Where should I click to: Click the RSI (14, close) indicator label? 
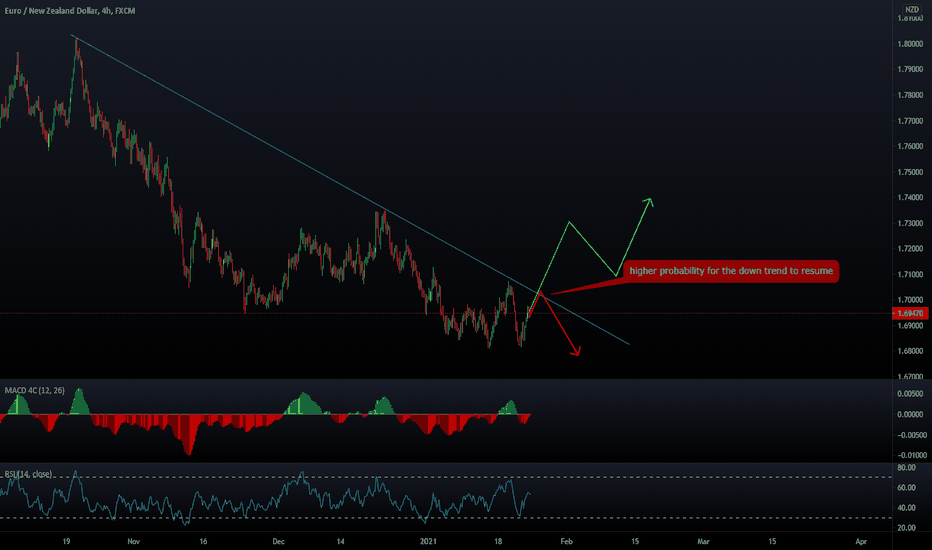(28, 474)
